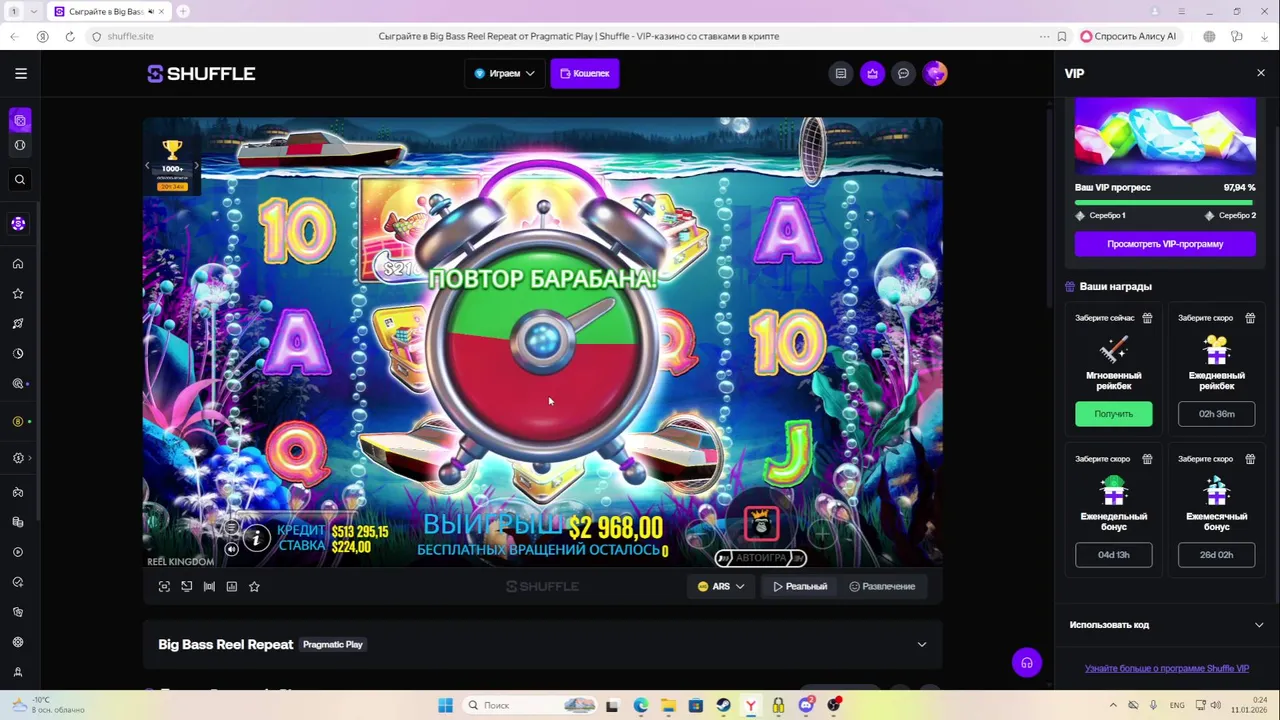
Task: Click Спросить Алису AI button
Action: pos(1129,36)
